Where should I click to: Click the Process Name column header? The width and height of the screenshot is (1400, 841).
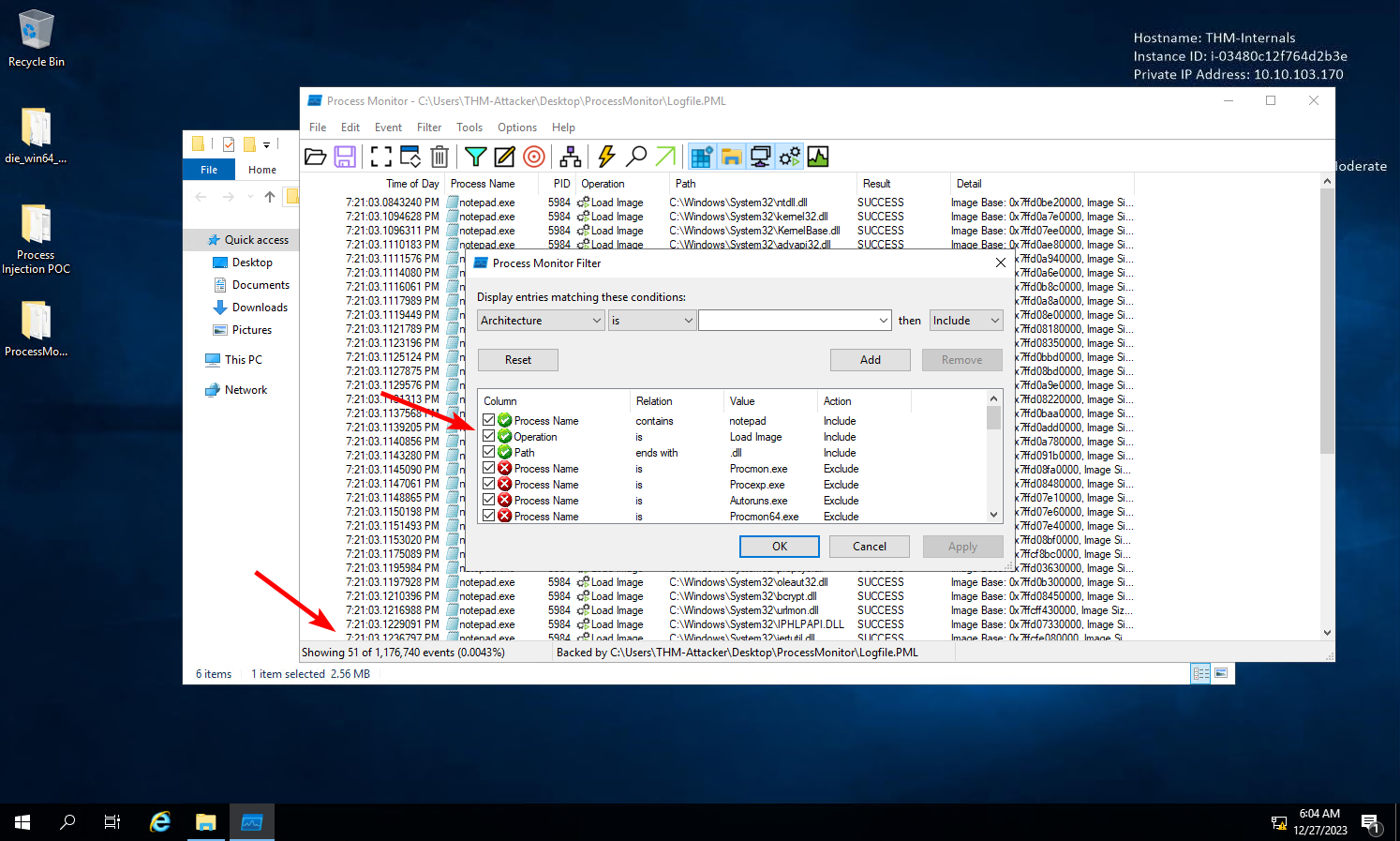click(492, 184)
